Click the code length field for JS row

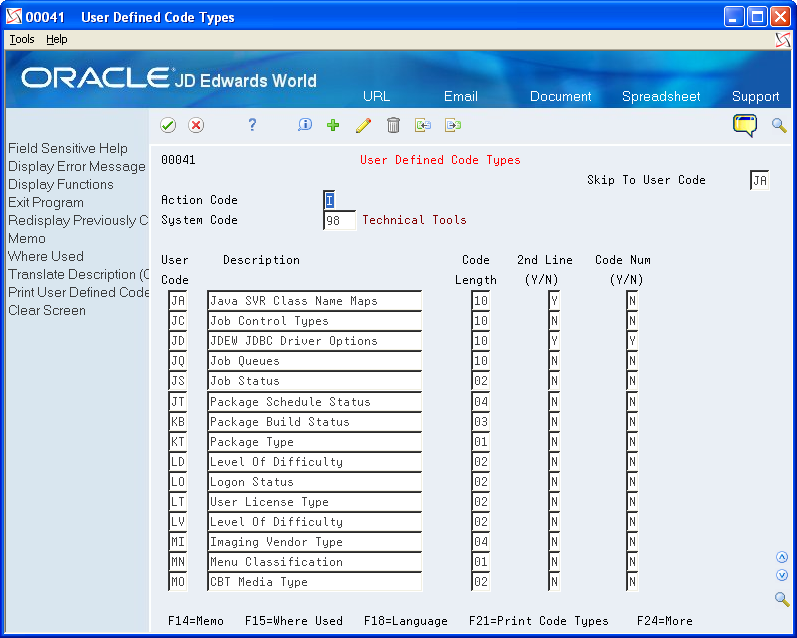click(x=480, y=381)
